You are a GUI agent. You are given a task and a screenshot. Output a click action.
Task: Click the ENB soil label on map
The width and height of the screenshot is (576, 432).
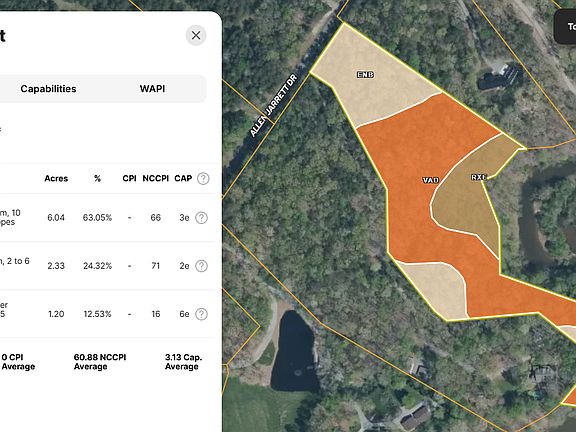tap(366, 75)
